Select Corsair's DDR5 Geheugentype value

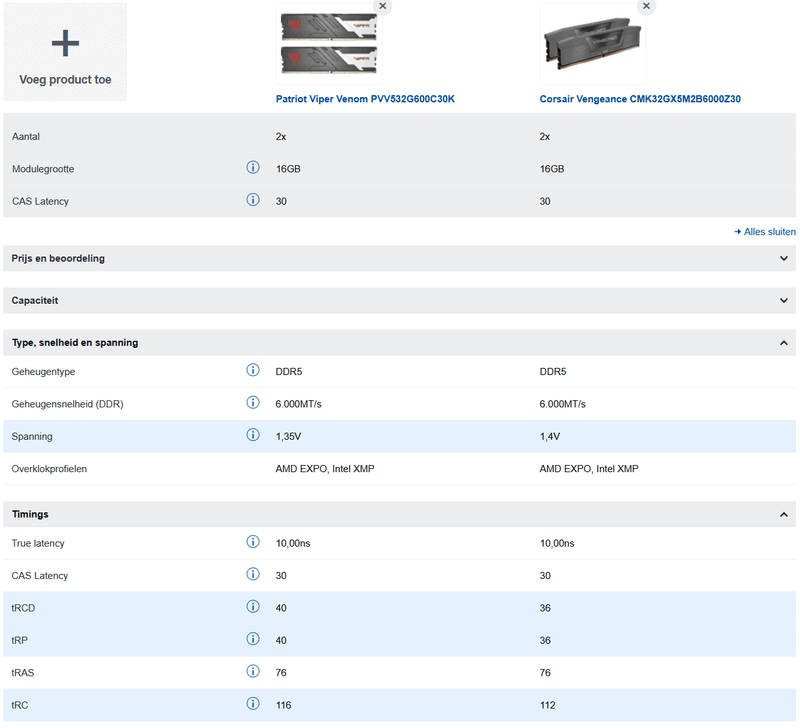click(553, 372)
